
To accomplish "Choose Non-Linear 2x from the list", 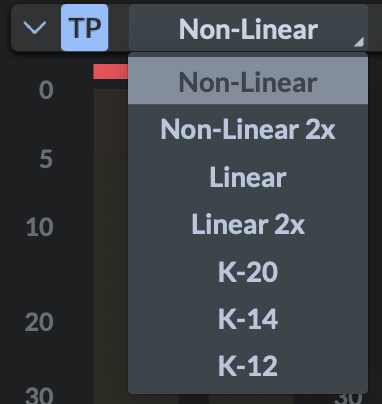I will 248,129.
